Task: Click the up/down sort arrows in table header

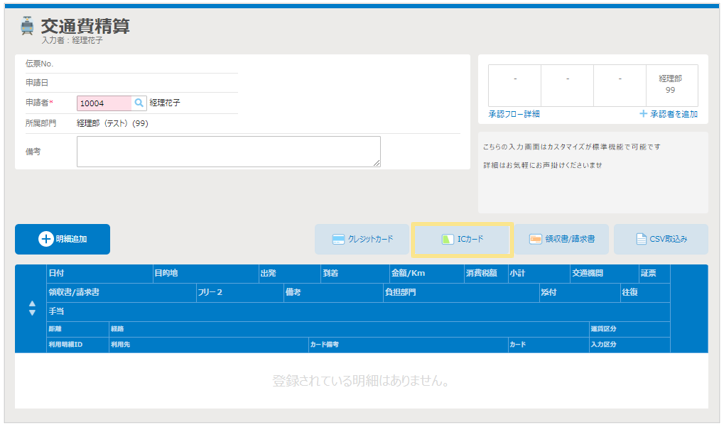Action: 31,309
